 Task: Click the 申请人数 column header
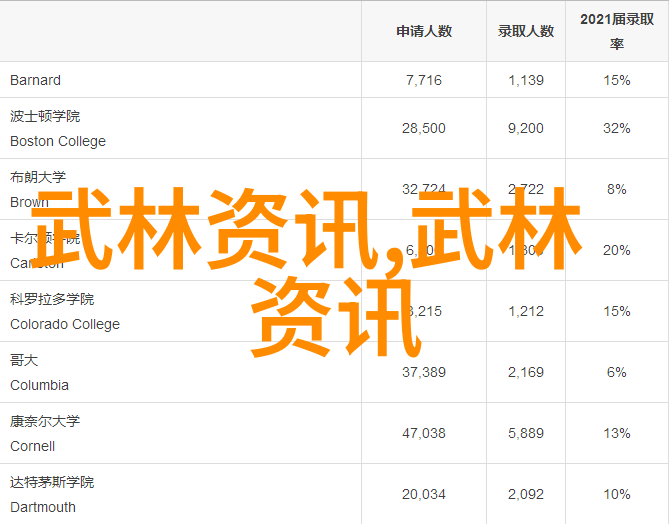[x=424, y=31]
